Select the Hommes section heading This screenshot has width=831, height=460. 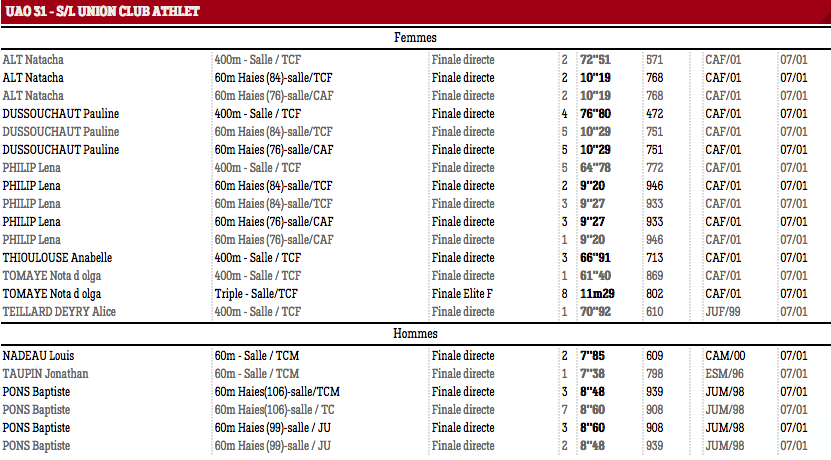(415, 333)
